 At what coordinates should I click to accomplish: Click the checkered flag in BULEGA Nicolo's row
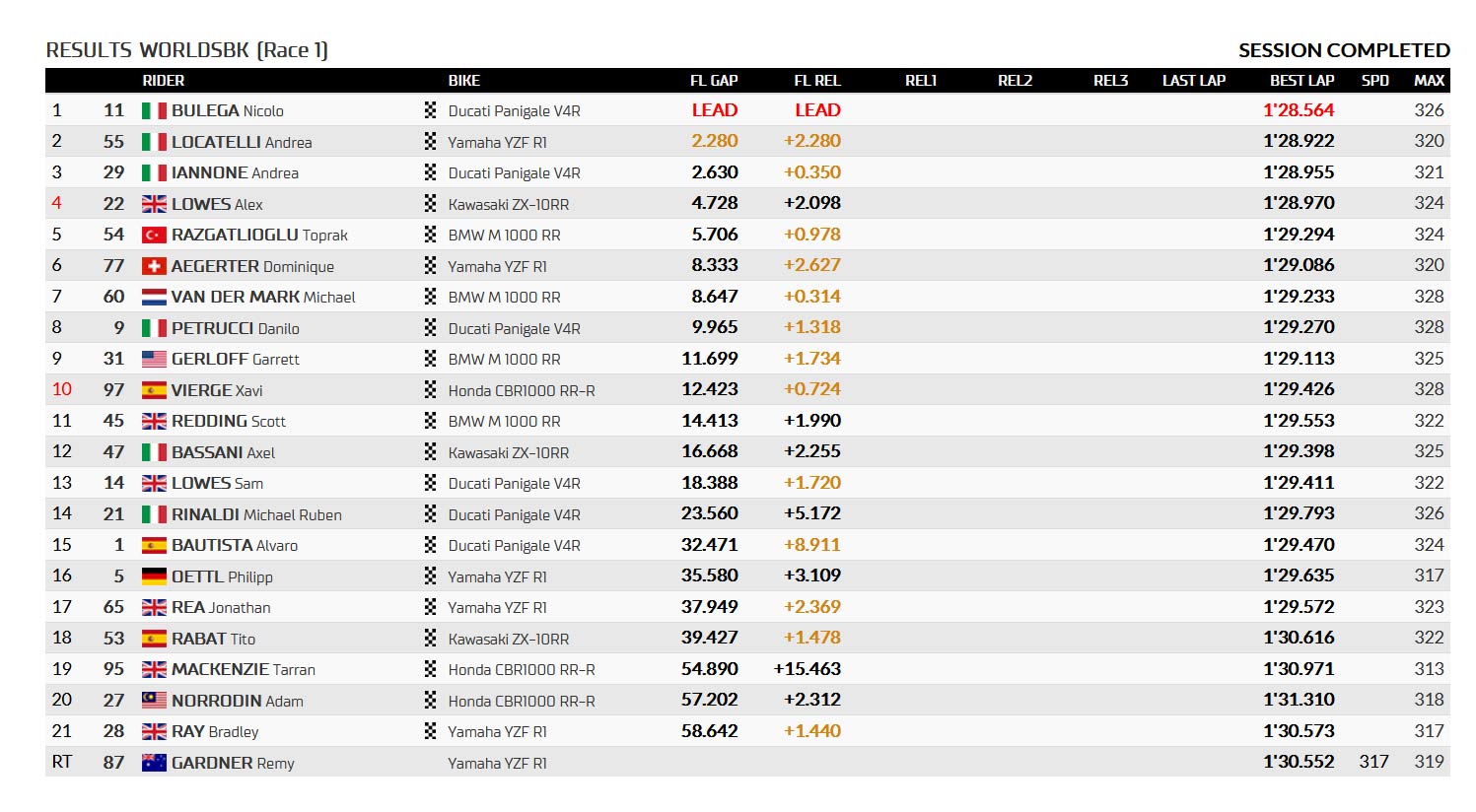pos(430,110)
